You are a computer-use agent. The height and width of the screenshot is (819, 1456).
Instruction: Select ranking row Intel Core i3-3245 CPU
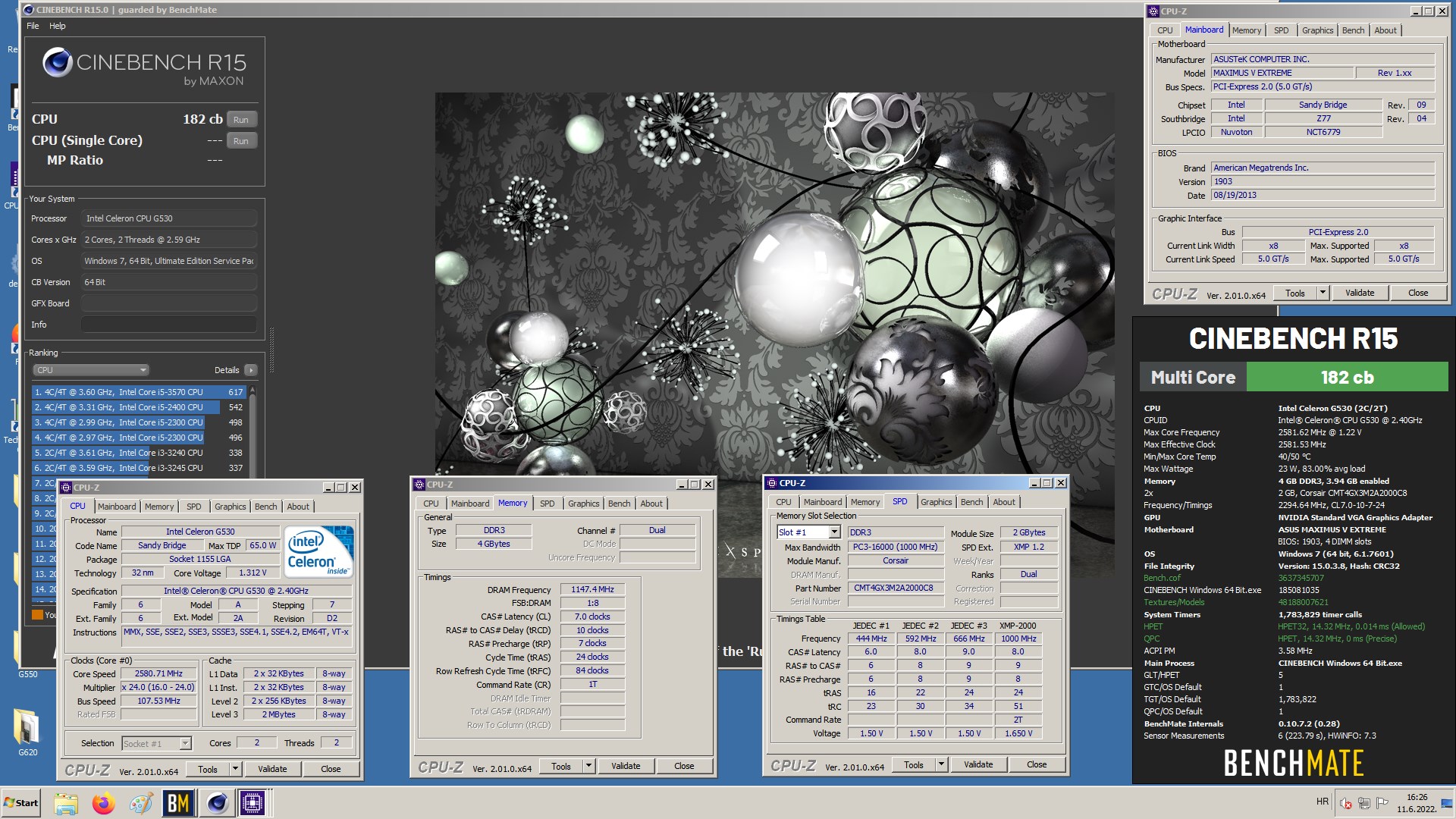(x=139, y=468)
